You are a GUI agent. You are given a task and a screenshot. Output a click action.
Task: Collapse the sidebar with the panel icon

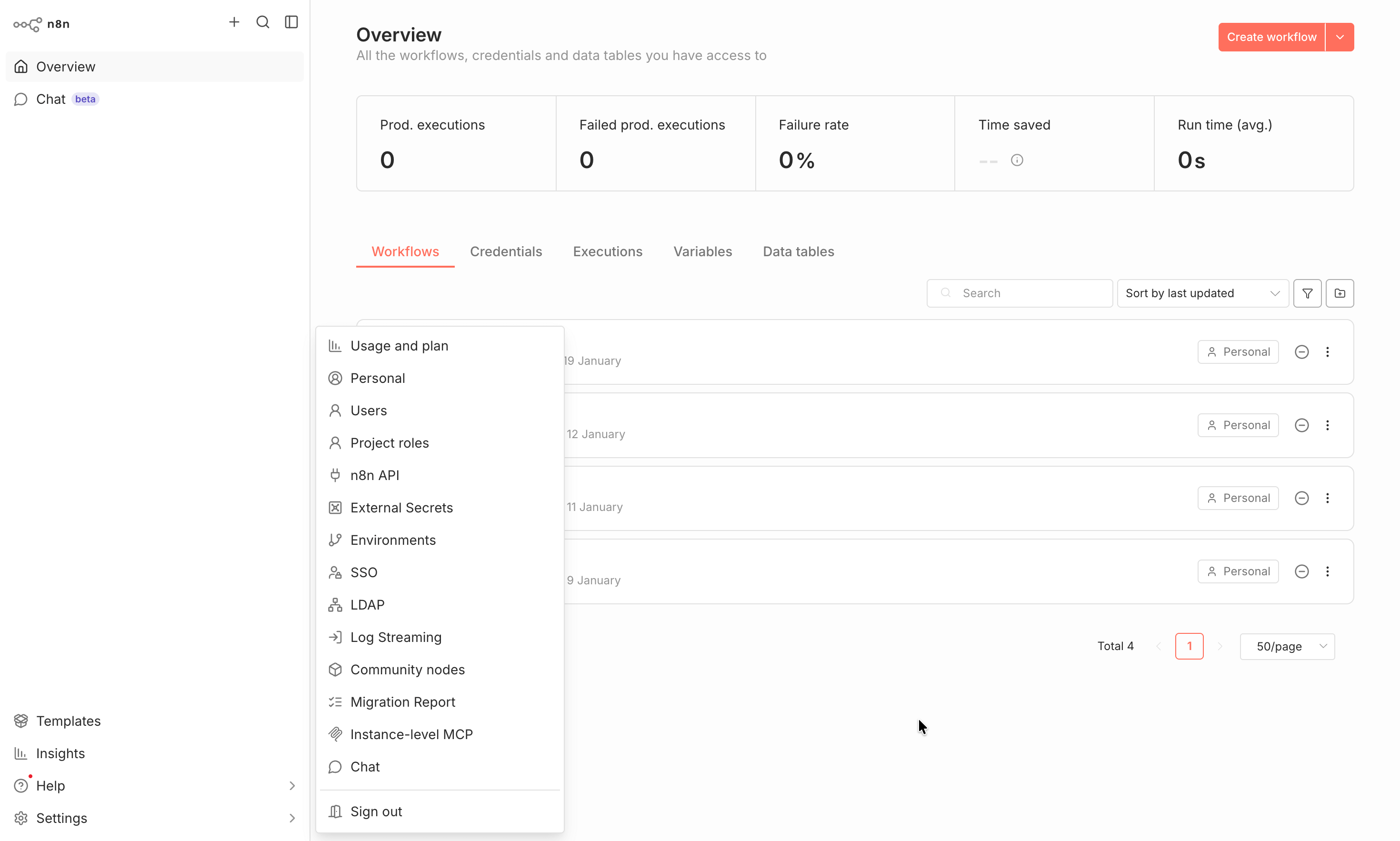290,22
